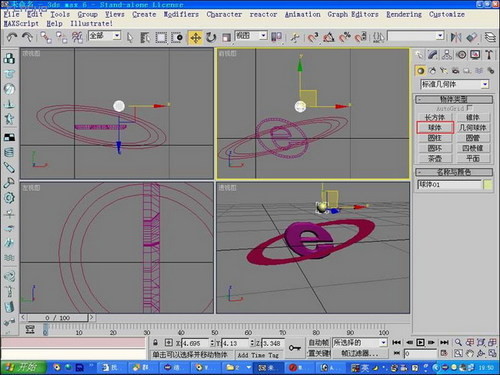Click the object color swatch beside 球体01
500x375 pixels.
coord(488,185)
